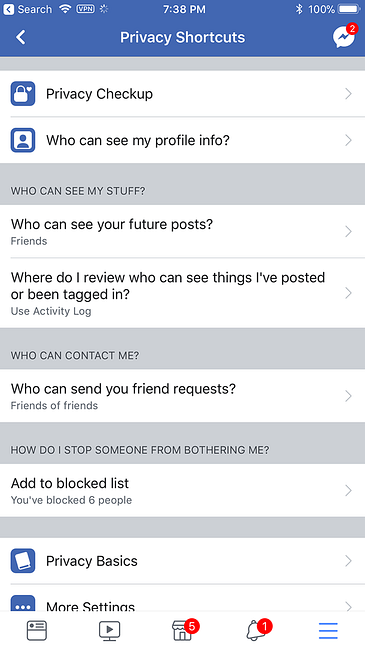Open the Add to blocked list row
The width and height of the screenshot is (365, 650).
point(182,490)
